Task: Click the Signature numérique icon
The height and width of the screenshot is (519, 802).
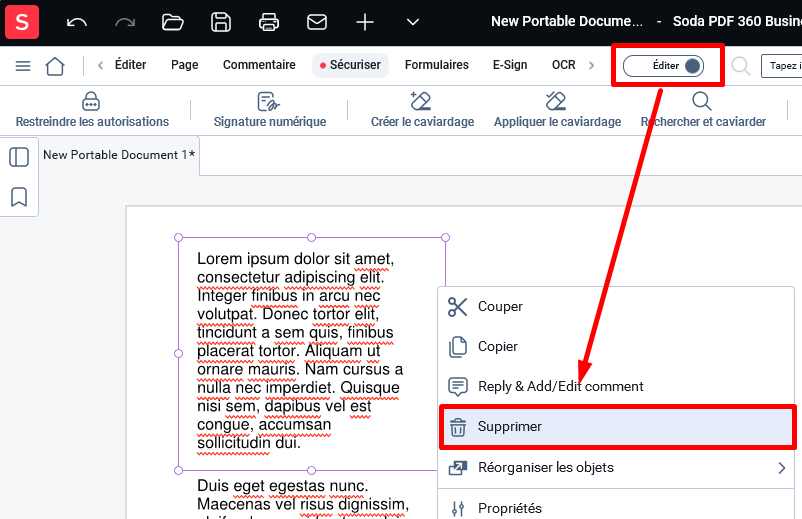Action: pos(269,102)
